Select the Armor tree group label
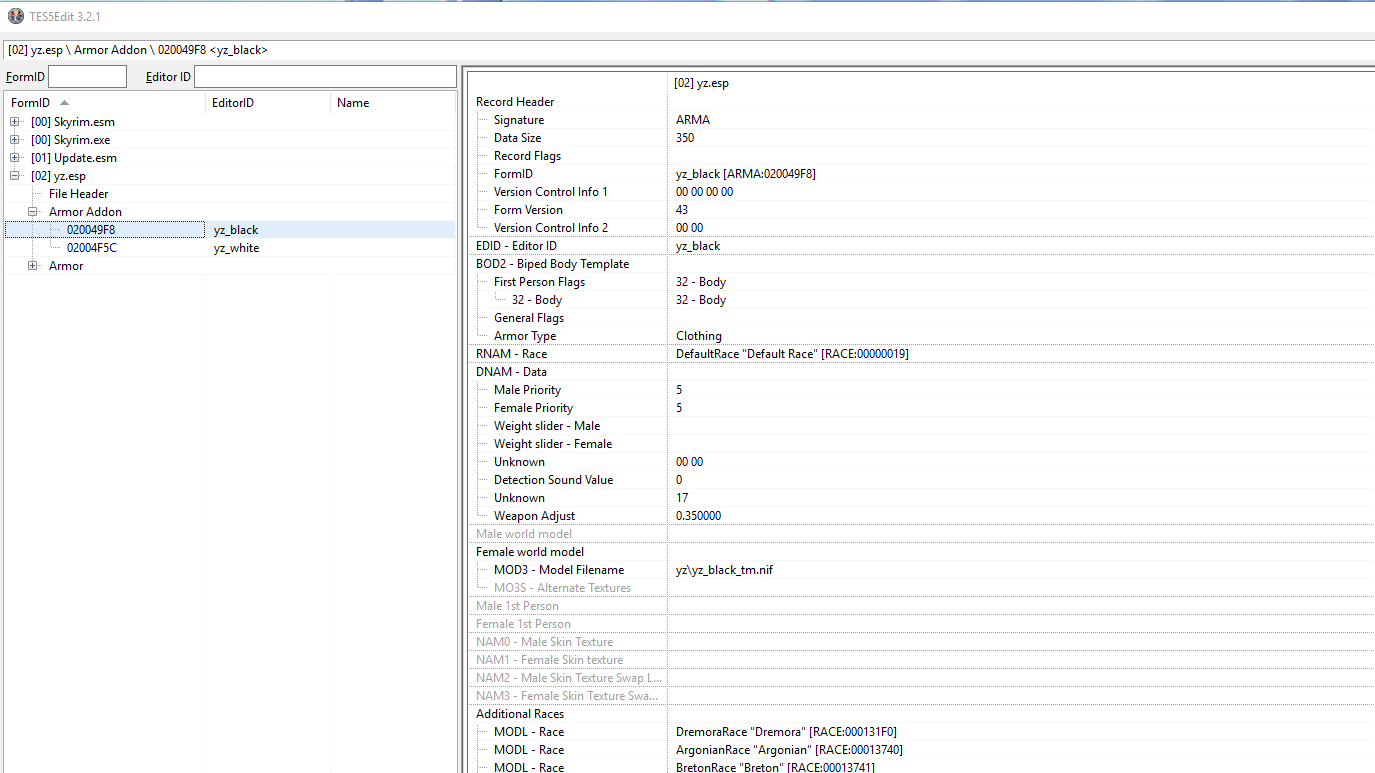This screenshot has width=1375, height=773. tap(66, 266)
